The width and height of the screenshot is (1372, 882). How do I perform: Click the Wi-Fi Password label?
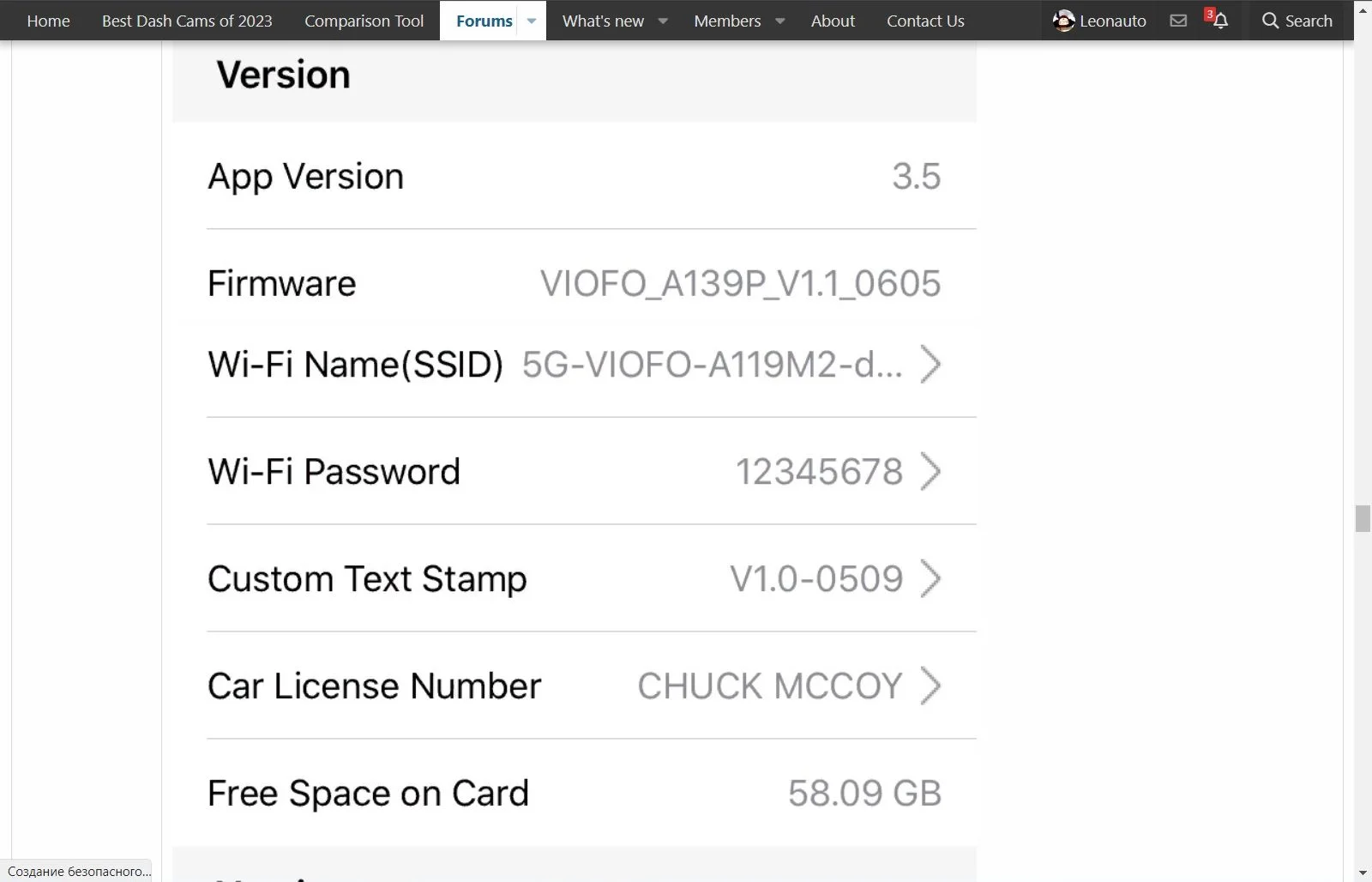click(x=334, y=471)
